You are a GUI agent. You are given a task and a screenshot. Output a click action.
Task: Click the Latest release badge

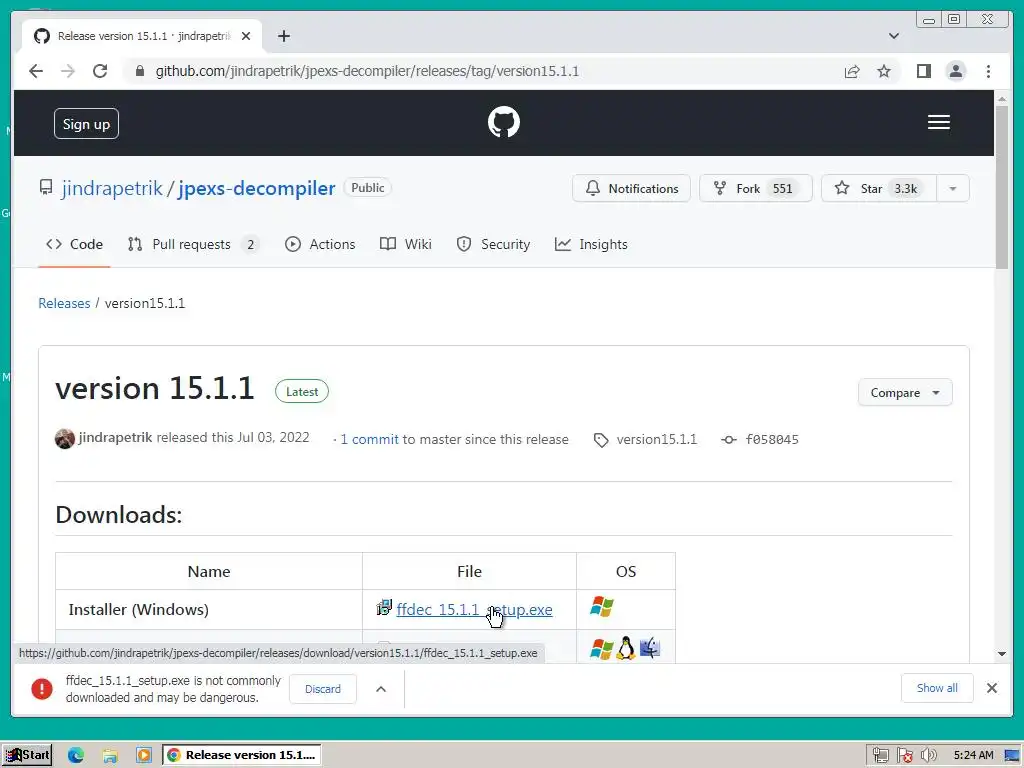302,392
